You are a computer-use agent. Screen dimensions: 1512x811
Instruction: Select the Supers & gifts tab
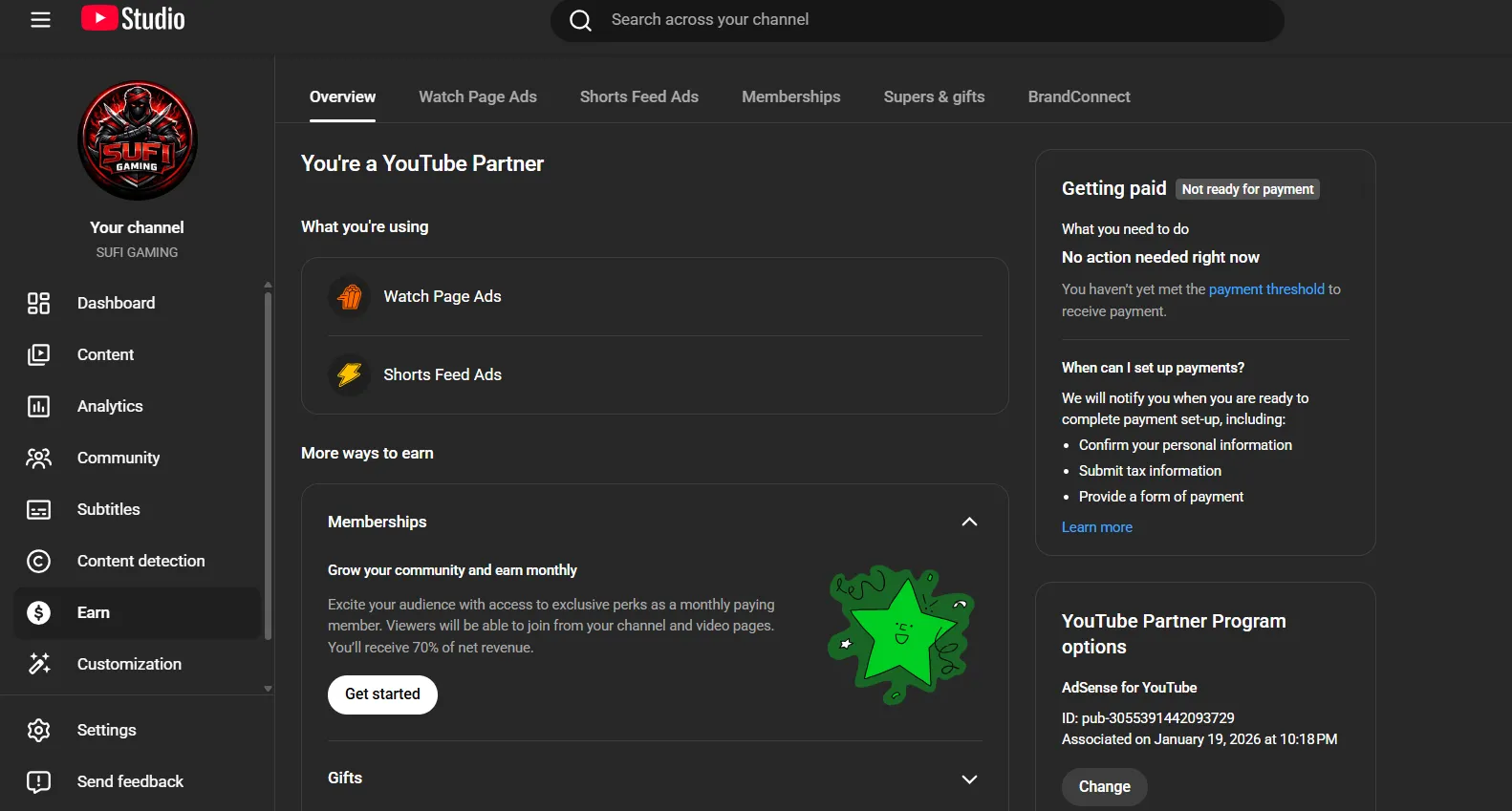click(x=935, y=96)
